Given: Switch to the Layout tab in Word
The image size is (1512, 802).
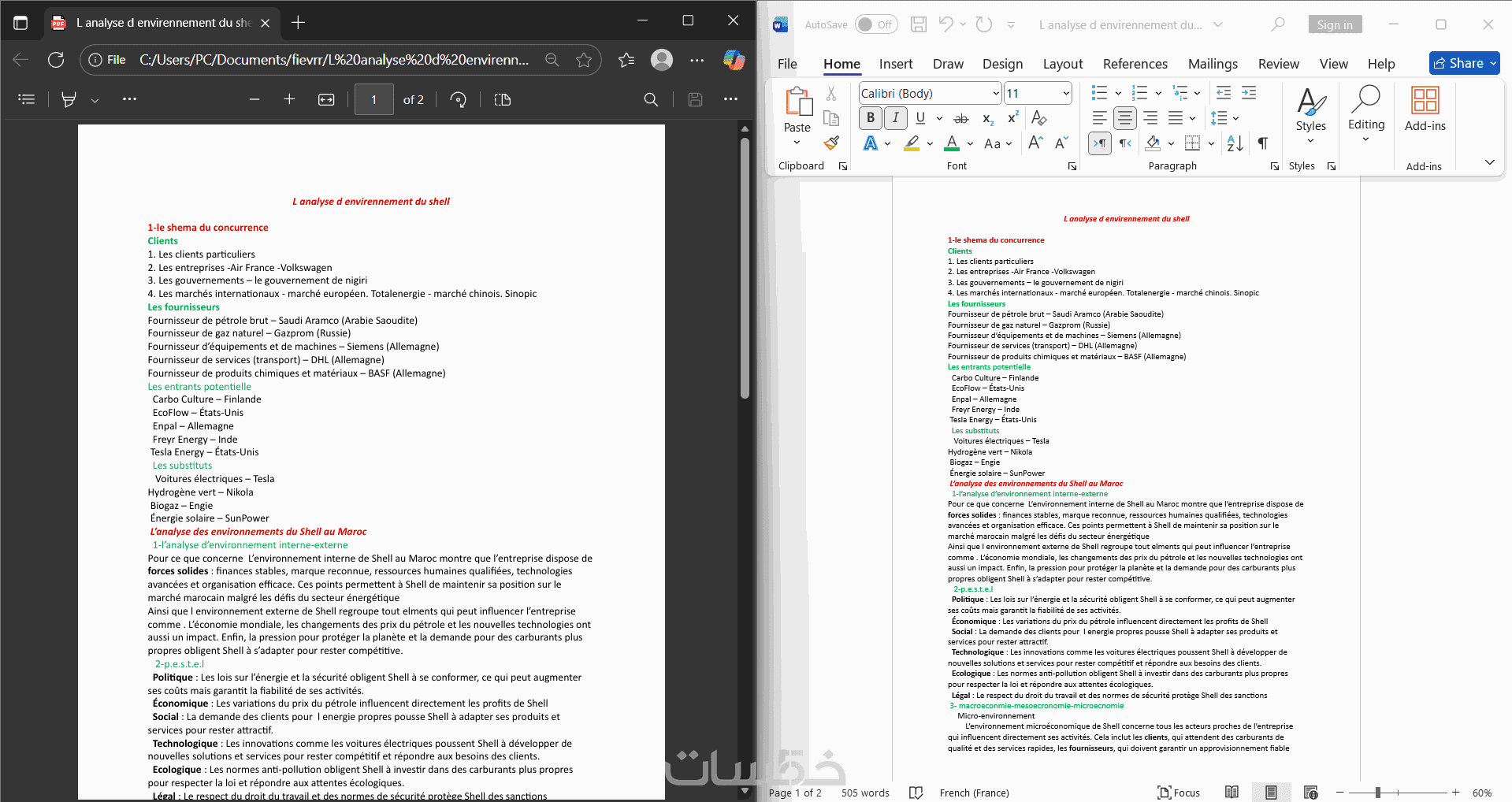Looking at the screenshot, I should pos(1063,64).
